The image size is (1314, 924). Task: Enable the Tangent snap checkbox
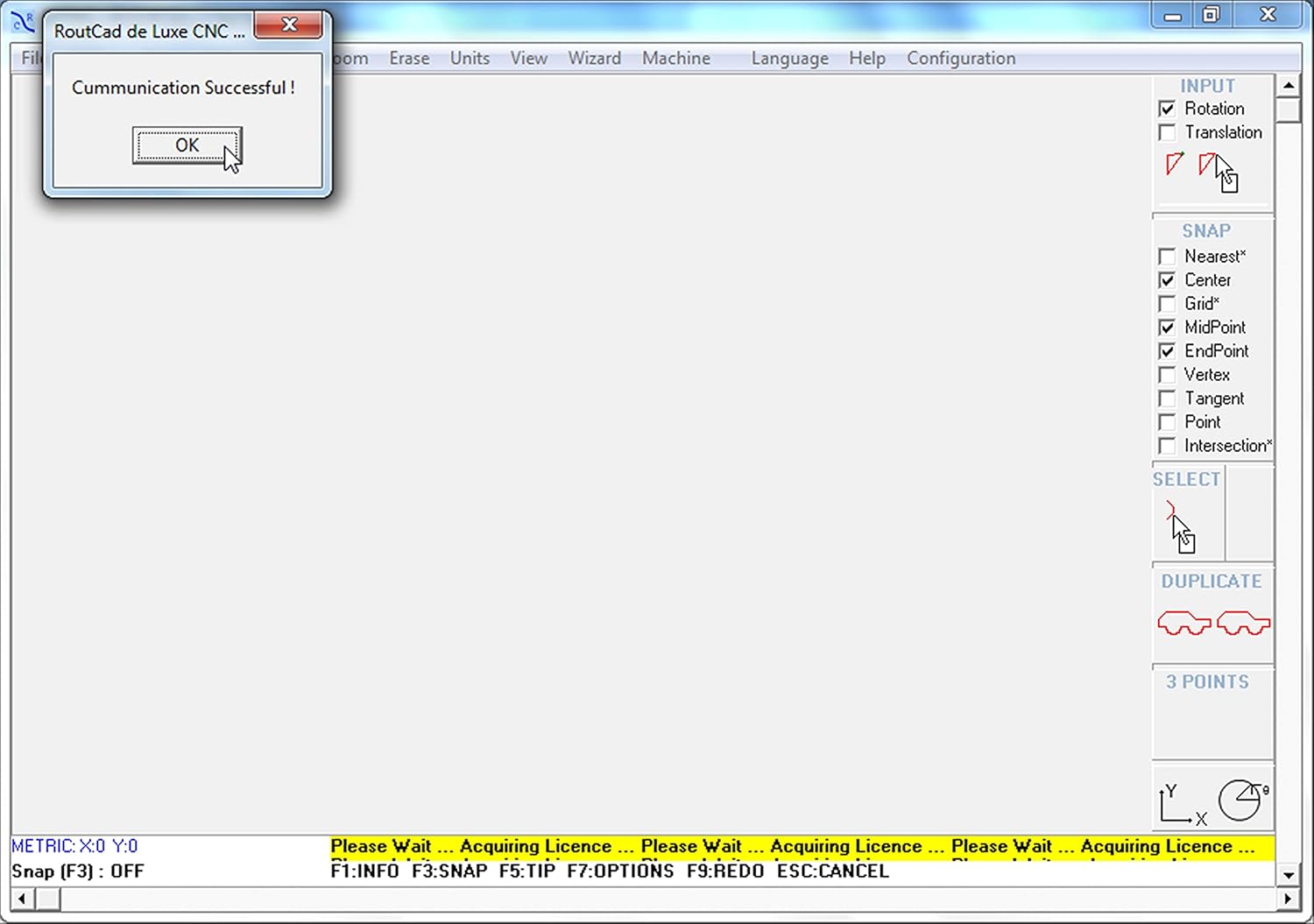click(x=1167, y=399)
